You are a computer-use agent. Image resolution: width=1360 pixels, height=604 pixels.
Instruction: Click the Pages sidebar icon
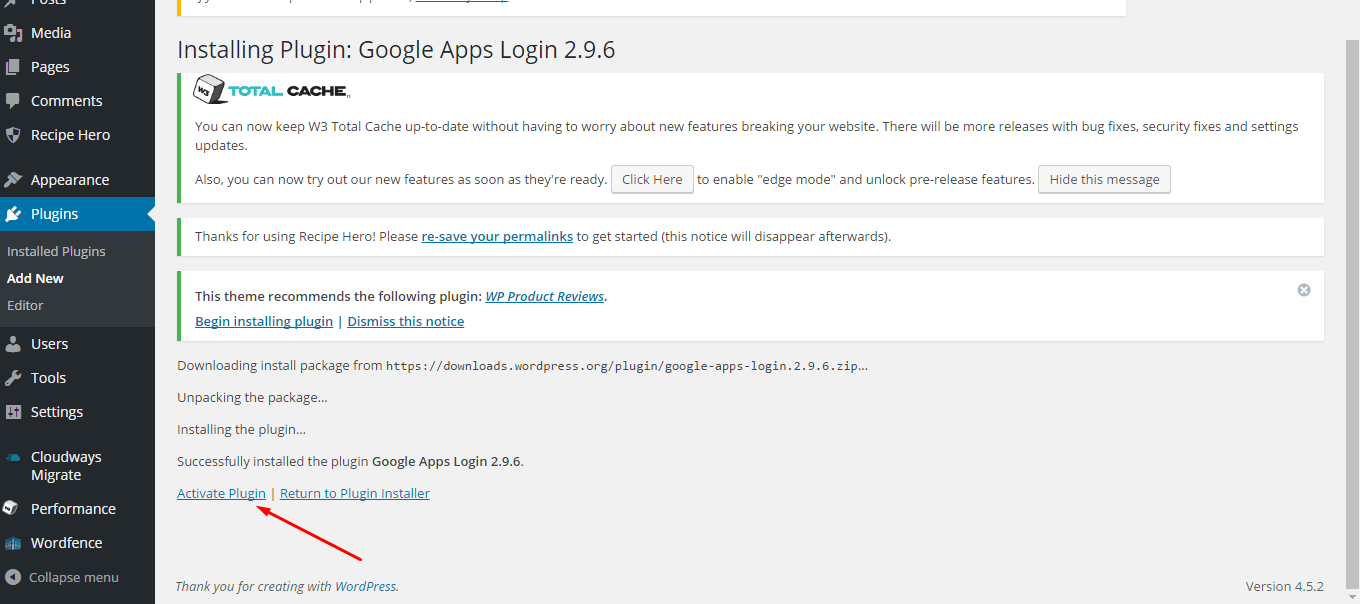click(13, 67)
